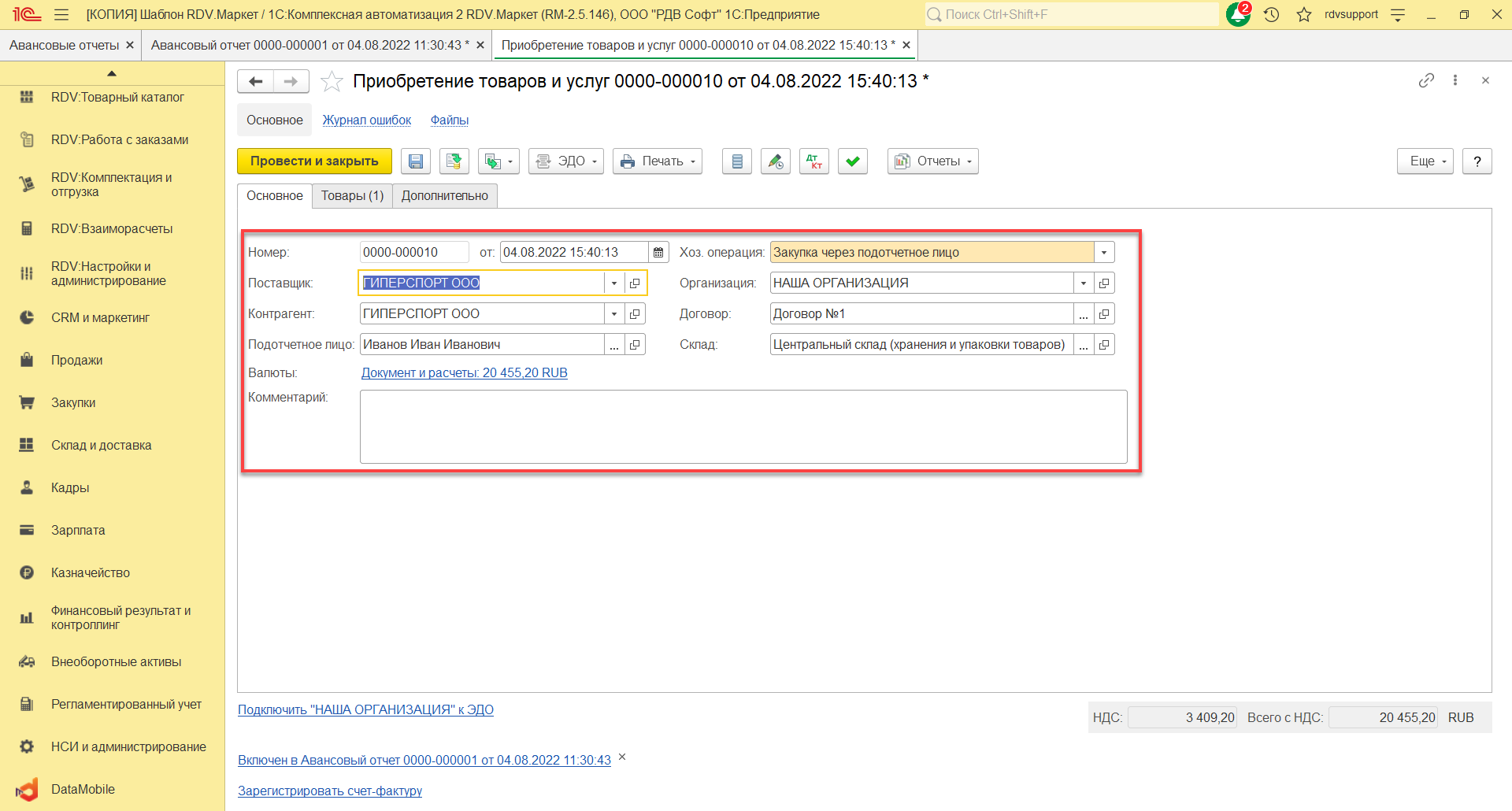Image resolution: width=1512 pixels, height=811 pixels.
Task: Add document to favorites with star icon
Action: 332,82
